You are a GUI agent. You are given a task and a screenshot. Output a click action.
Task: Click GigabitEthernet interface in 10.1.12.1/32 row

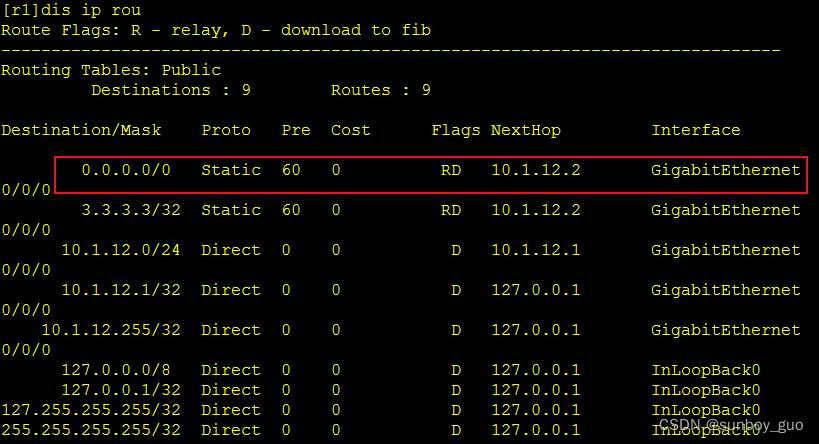[x=726, y=290]
